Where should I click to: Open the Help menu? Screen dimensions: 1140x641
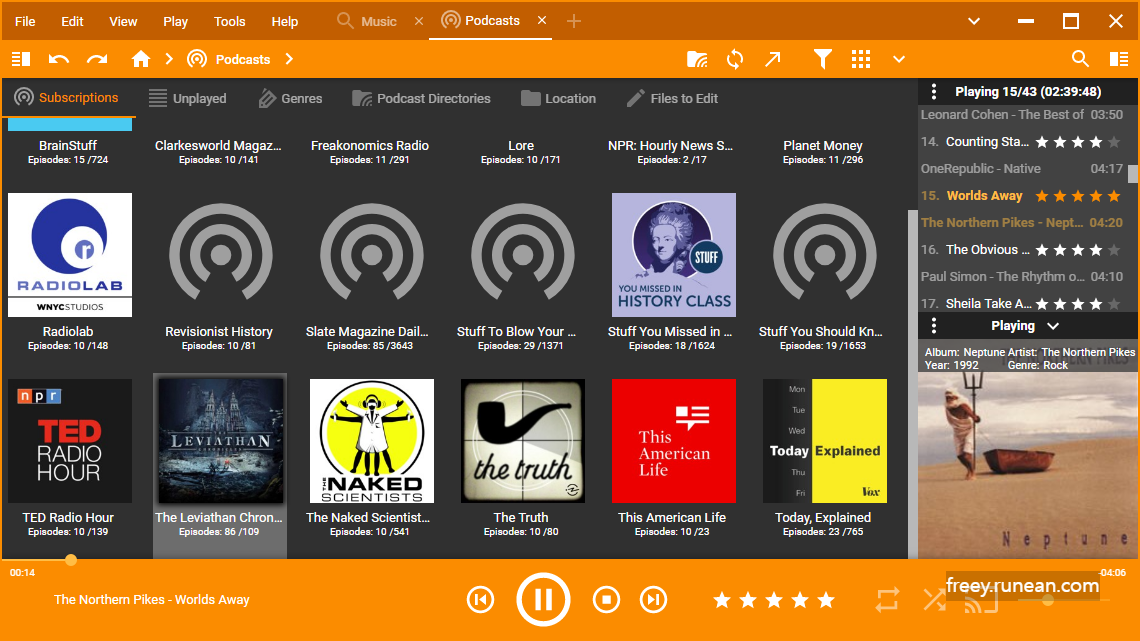tap(284, 21)
